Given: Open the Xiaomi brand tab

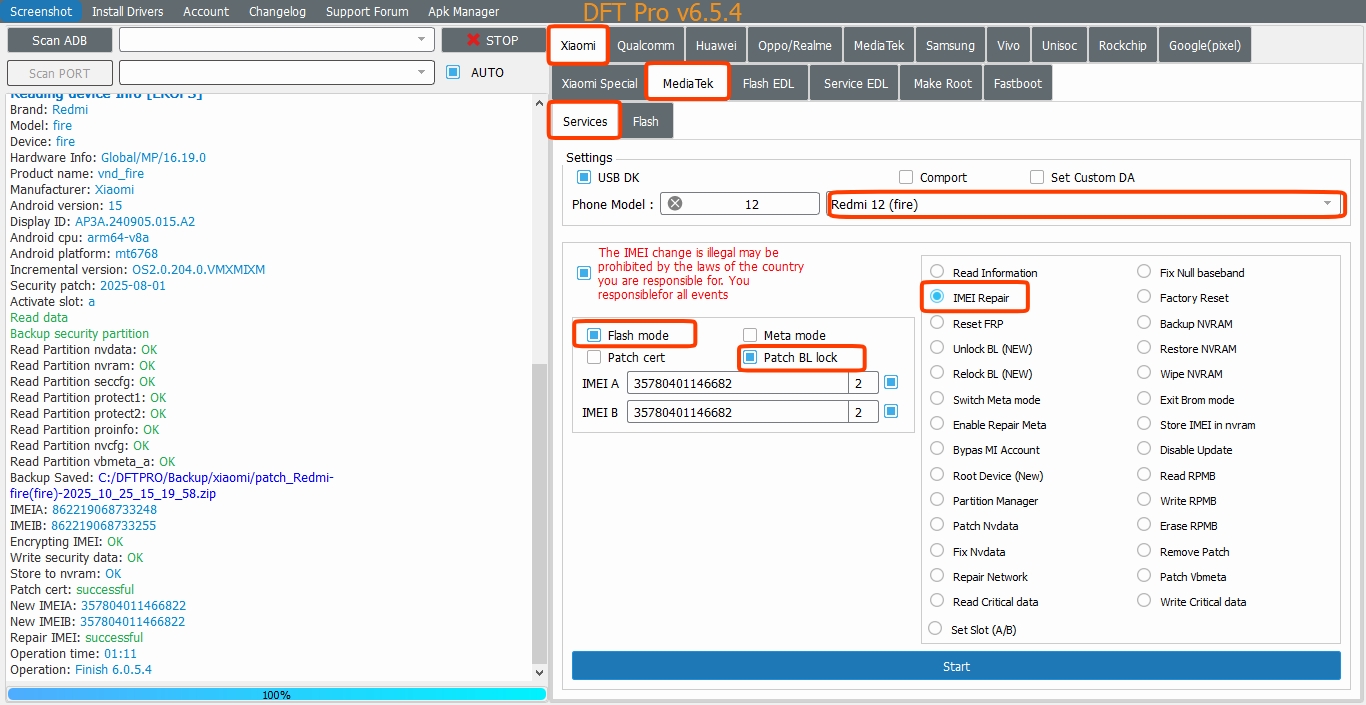Looking at the screenshot, I should point(578,45).
